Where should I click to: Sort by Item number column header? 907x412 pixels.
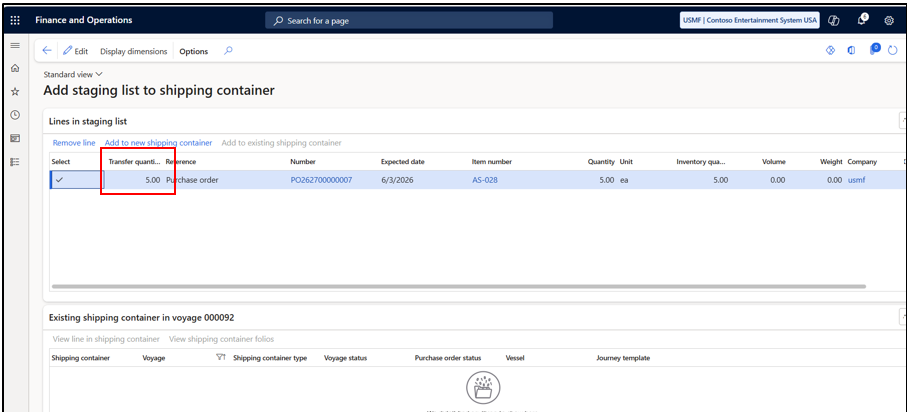(492, 162)
